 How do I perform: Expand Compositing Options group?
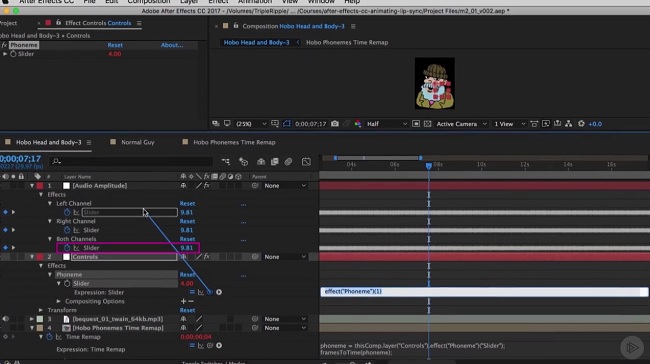click(58, 301)
